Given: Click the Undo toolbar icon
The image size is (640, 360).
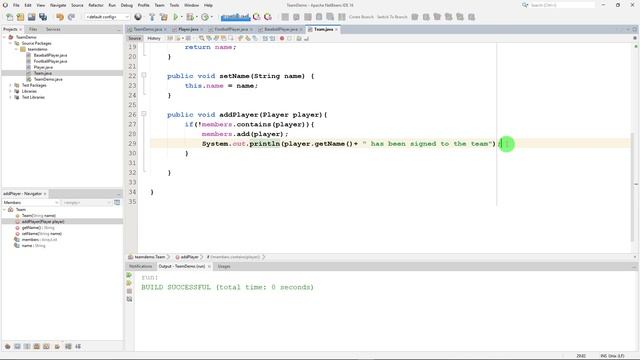Looking at the screenshot, I should 60,17.
